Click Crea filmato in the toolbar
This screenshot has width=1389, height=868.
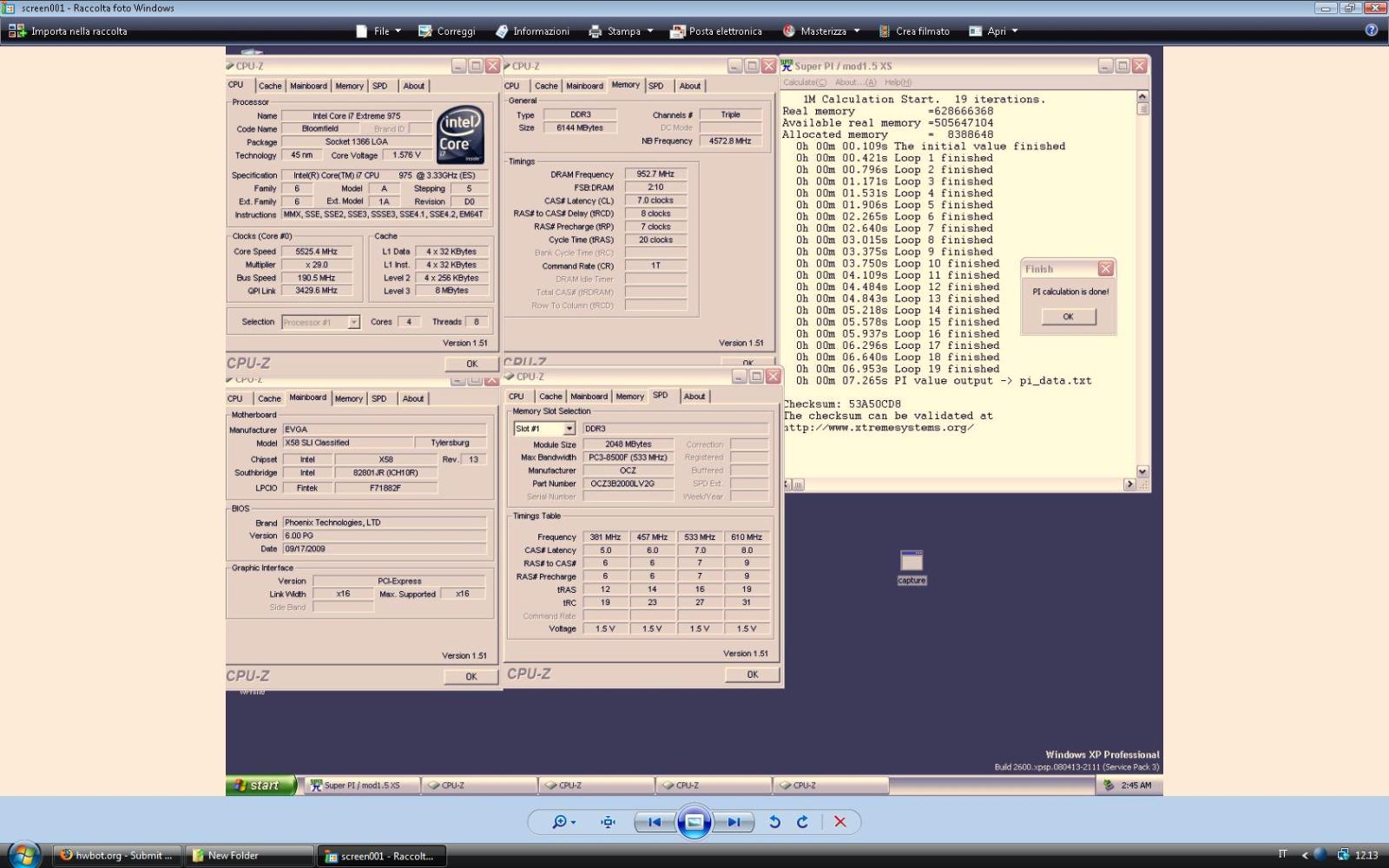[914, 31]
